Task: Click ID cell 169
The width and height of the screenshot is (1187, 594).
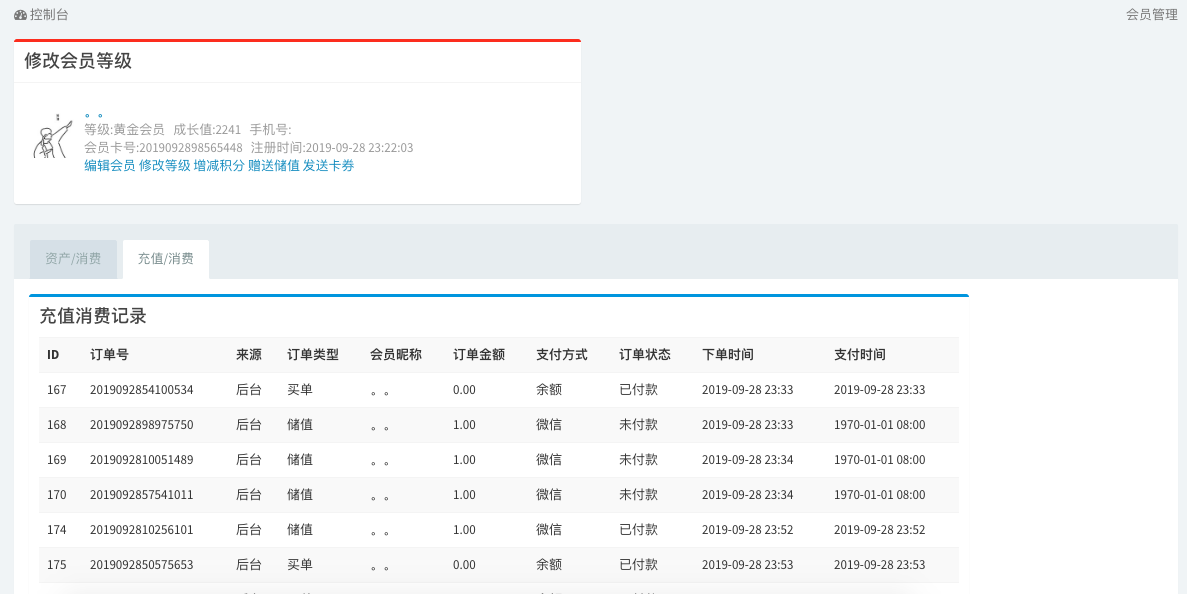Action: click(57, 460)
